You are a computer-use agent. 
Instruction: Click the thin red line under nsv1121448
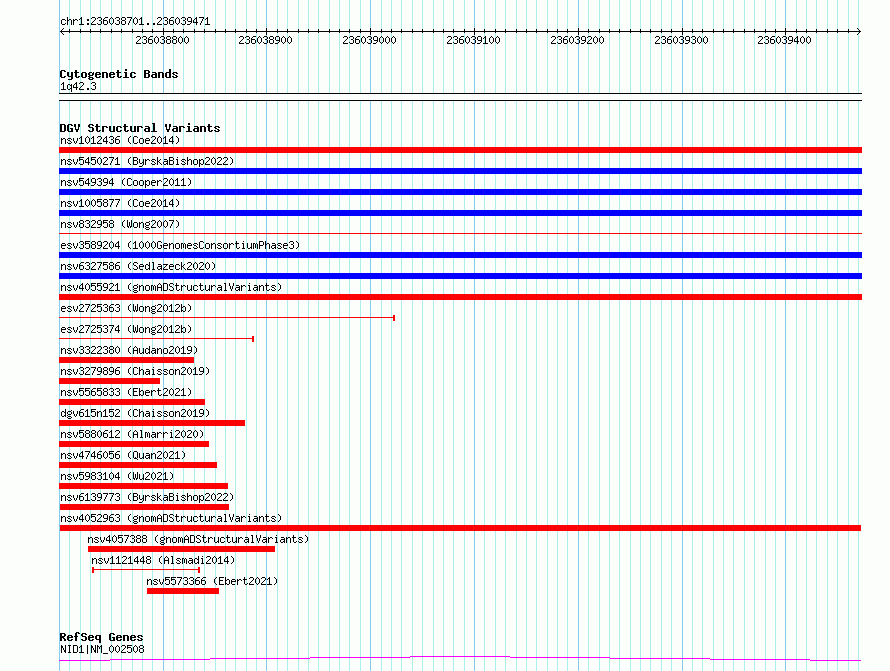(146, 570)
